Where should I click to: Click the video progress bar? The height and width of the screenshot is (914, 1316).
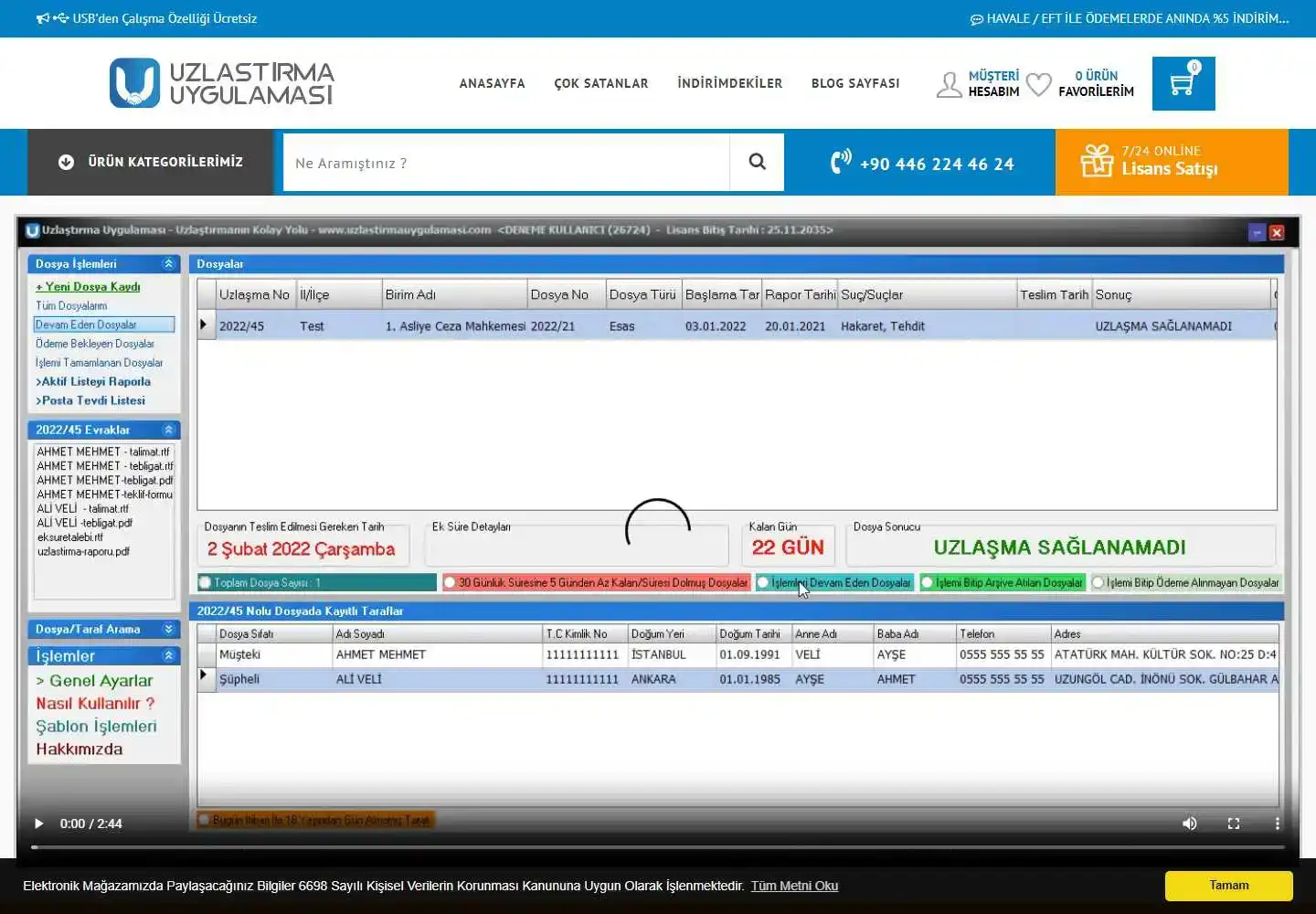pos(658,847)
